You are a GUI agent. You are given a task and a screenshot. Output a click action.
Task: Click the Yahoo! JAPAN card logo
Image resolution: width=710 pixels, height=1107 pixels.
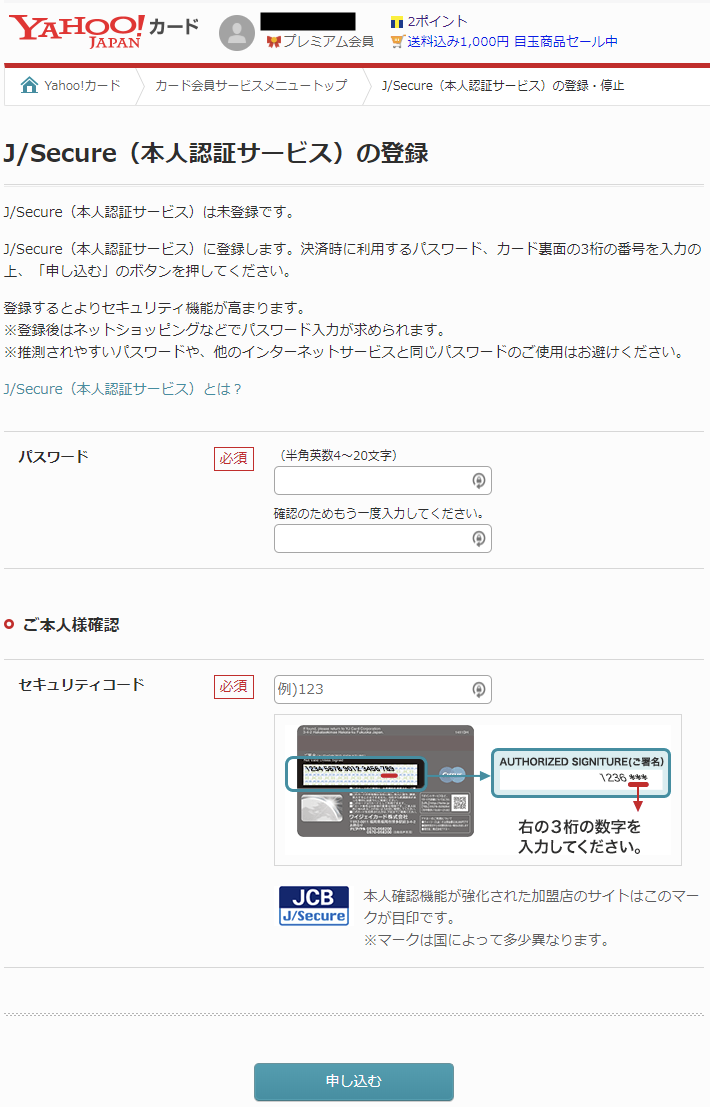[104, 31]
